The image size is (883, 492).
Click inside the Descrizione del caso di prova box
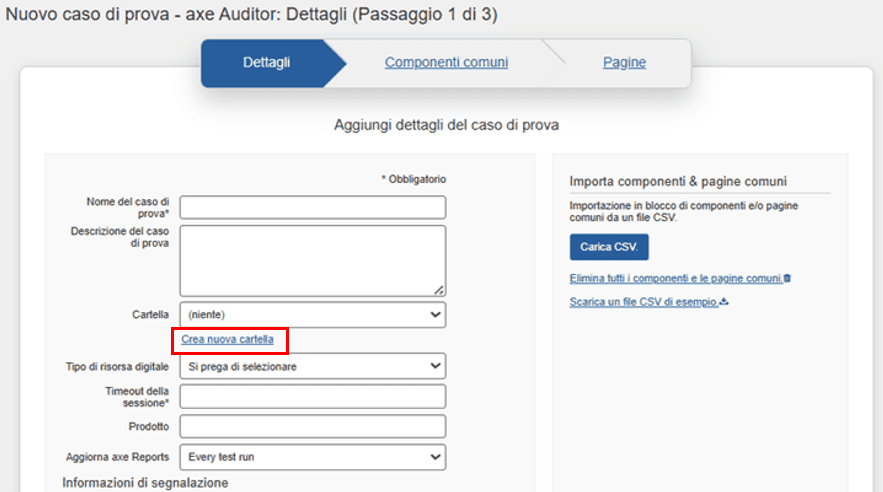[312, 260]
